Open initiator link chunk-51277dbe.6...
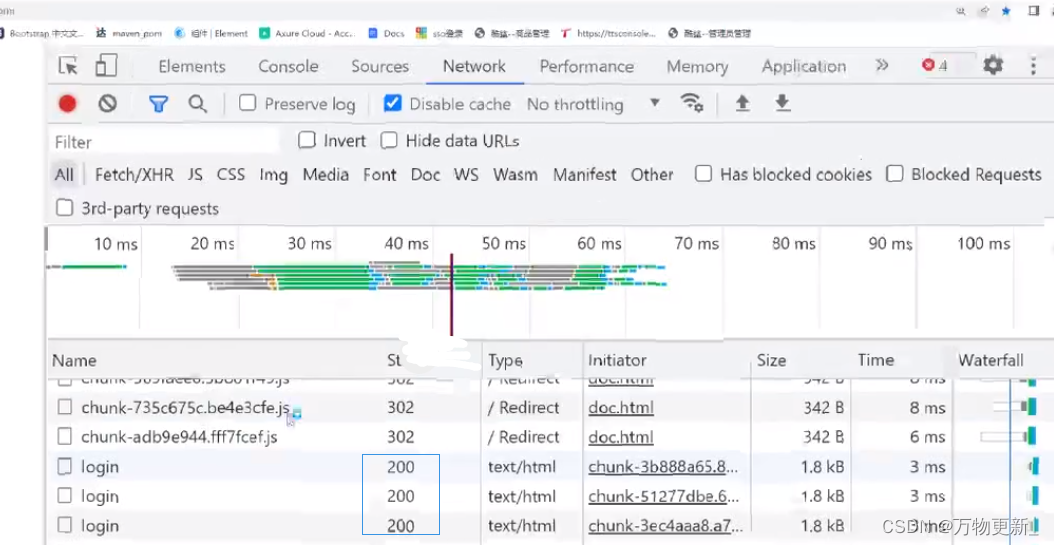Viewport: 1054px width, 545px height. [x=663, y=497]
